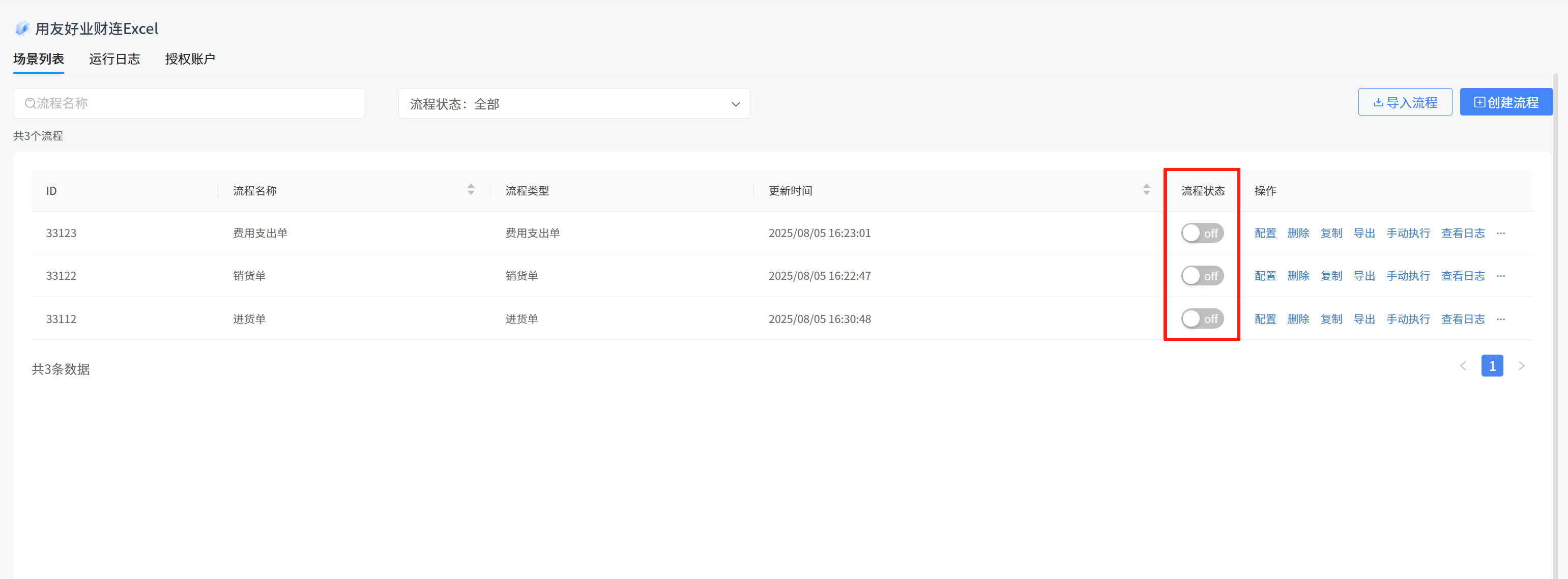Click the search magnifier icon in 流程名称 field
1568x579 pixels.
pyautogui.click(x=30, y=103)
